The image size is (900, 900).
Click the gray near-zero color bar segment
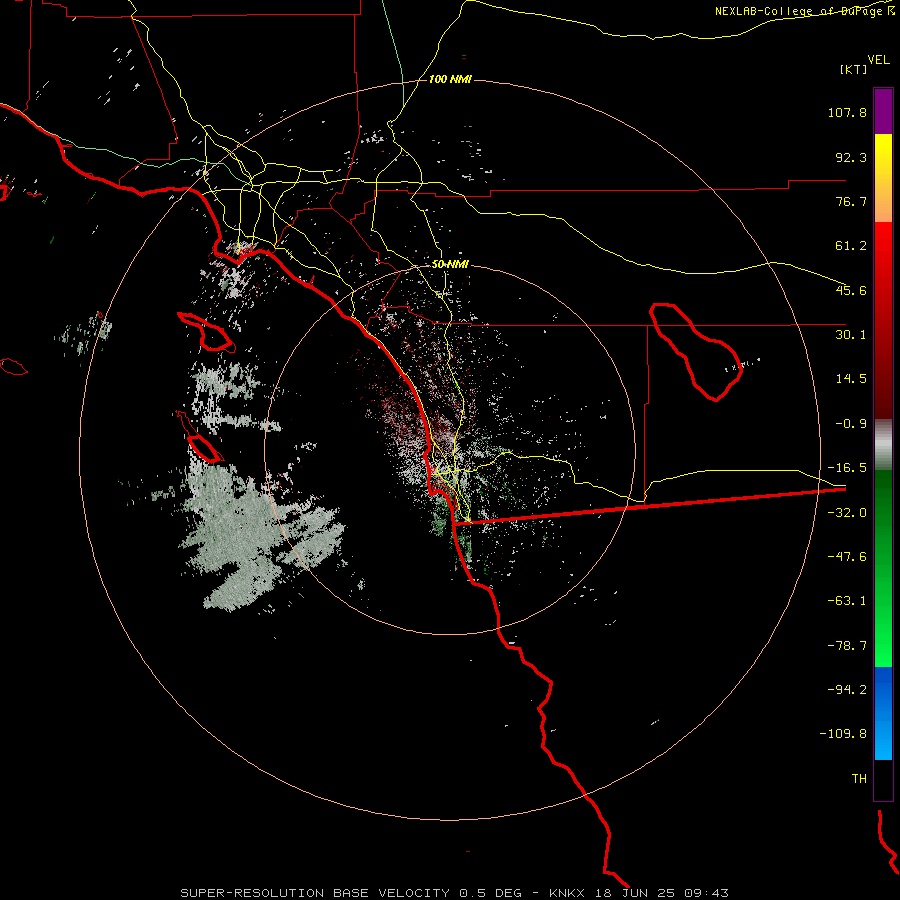click(x=883, y=444)
